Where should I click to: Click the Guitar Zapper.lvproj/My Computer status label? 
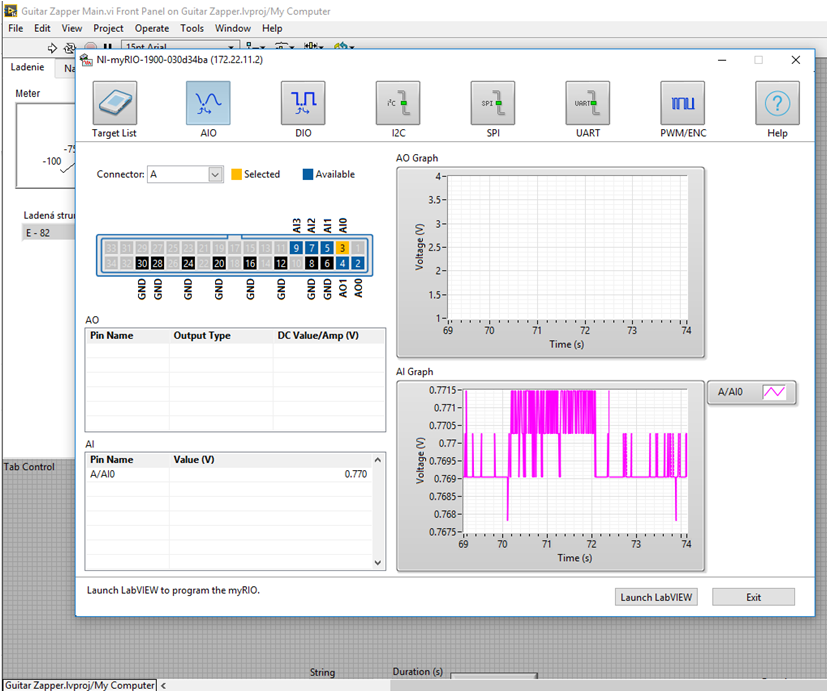[x=80, y=685]
